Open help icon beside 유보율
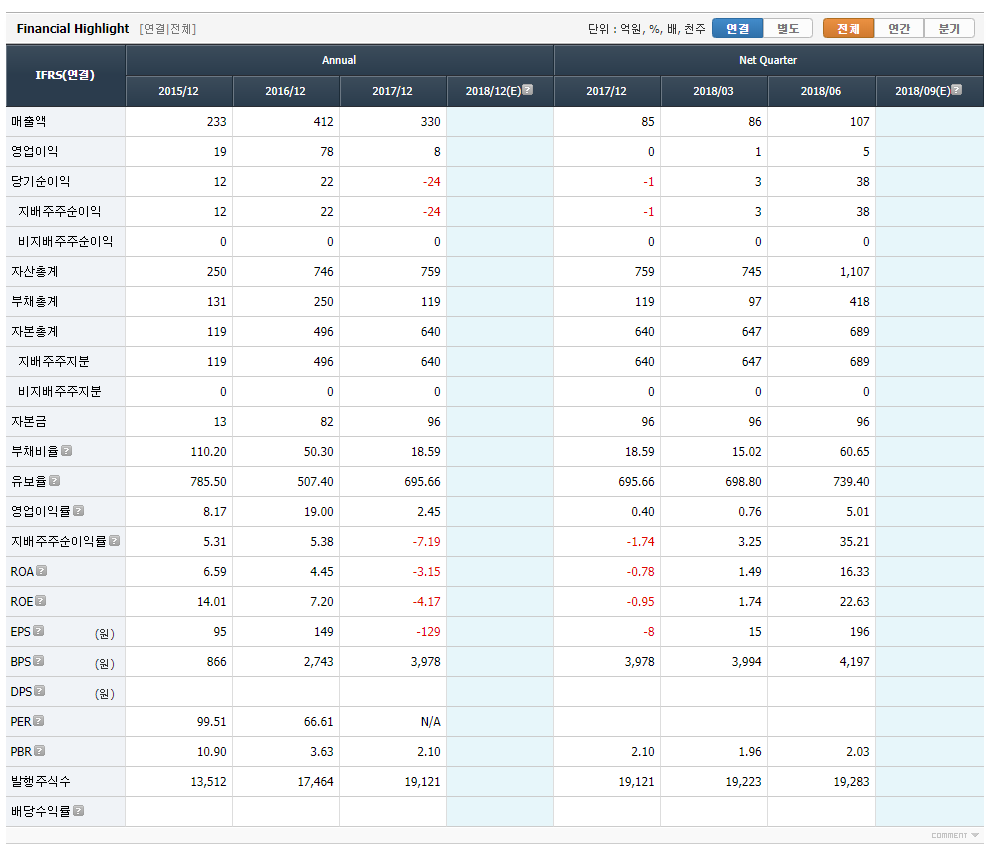 [x=55, y=481]
